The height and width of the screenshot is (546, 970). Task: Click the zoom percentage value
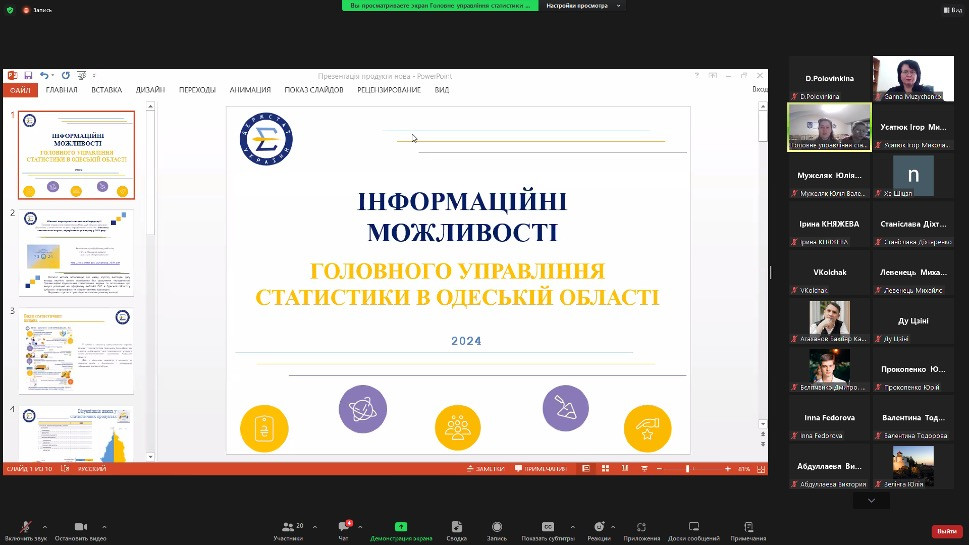(744, 469)
